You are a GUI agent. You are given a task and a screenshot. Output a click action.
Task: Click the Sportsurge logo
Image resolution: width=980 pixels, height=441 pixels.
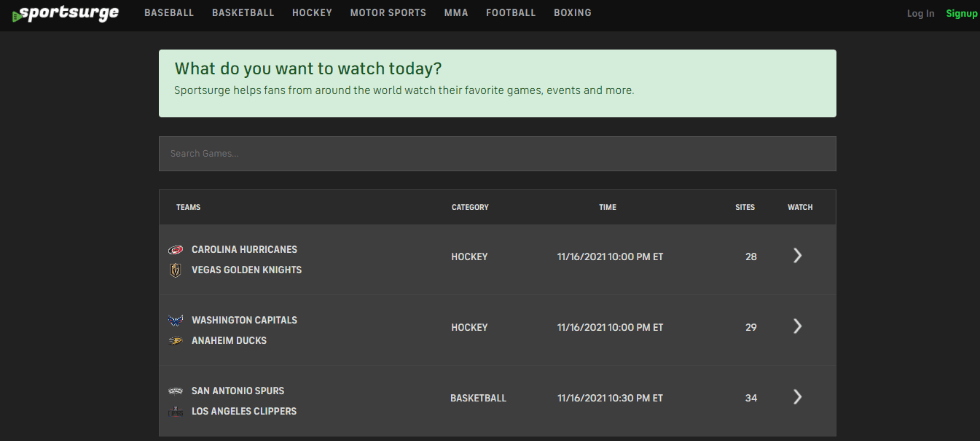coord(65,13)
